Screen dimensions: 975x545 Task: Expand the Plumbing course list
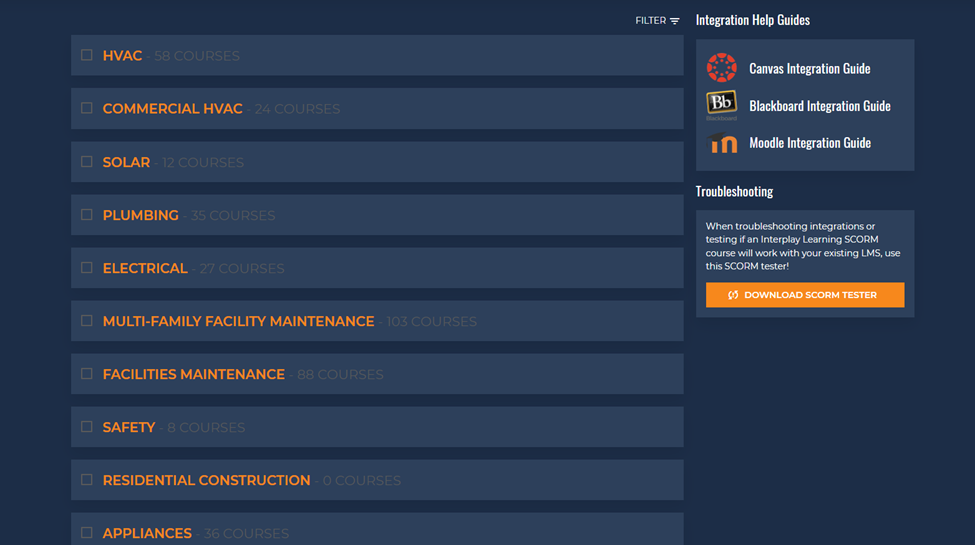tap(377, 215)
